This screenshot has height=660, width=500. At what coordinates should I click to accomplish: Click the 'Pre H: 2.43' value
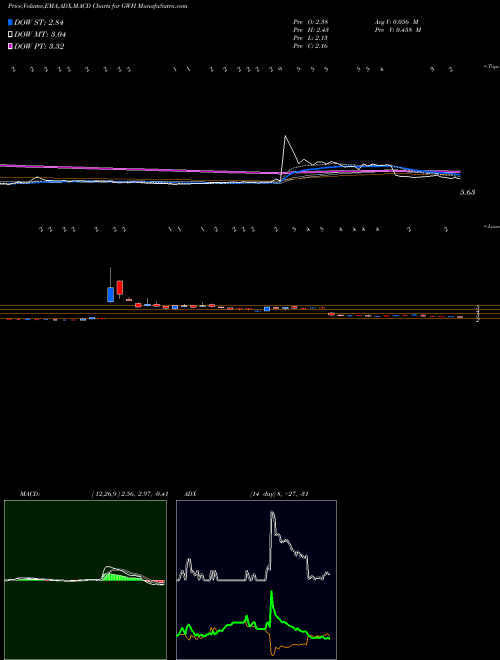pos(311,30)
